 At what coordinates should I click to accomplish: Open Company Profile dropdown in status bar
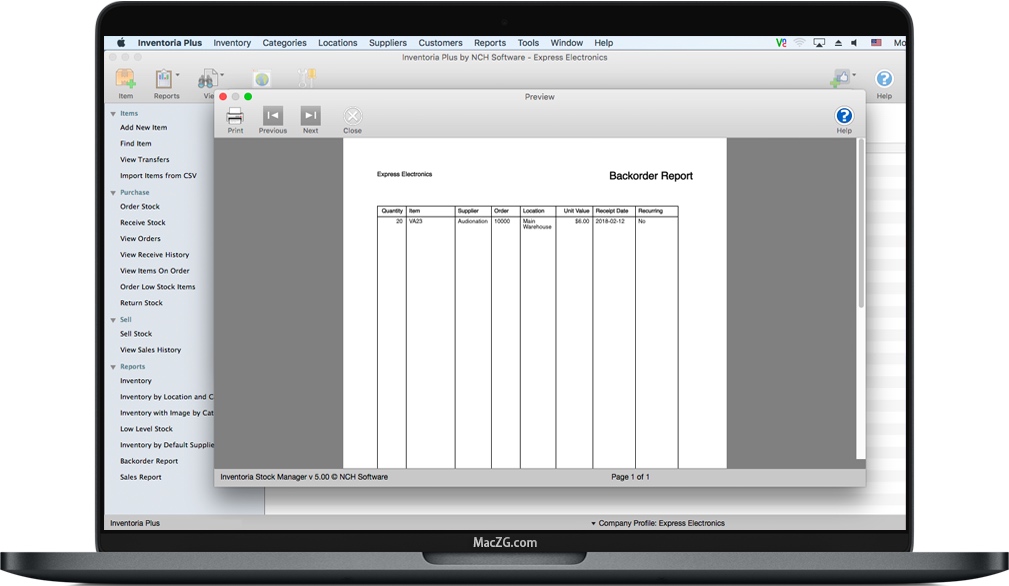pos(593,523)
